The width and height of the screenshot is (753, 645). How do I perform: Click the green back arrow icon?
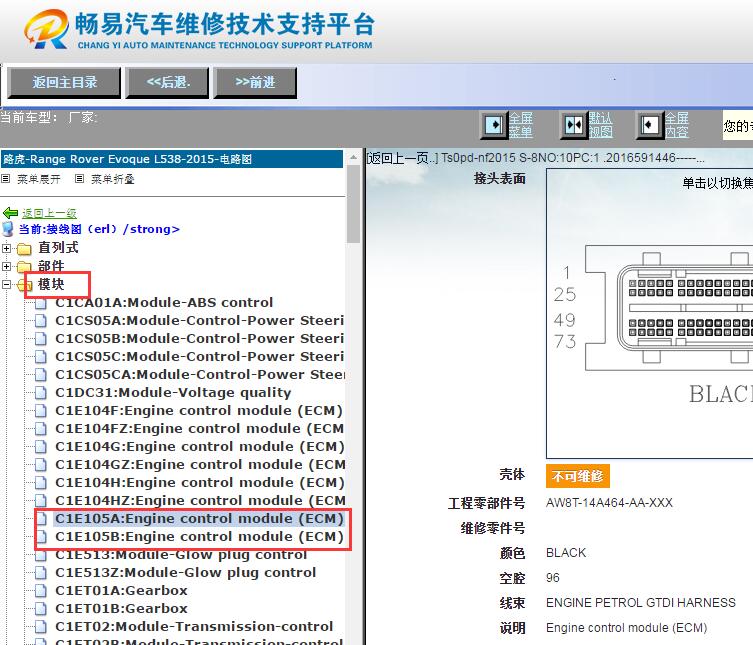10,213
